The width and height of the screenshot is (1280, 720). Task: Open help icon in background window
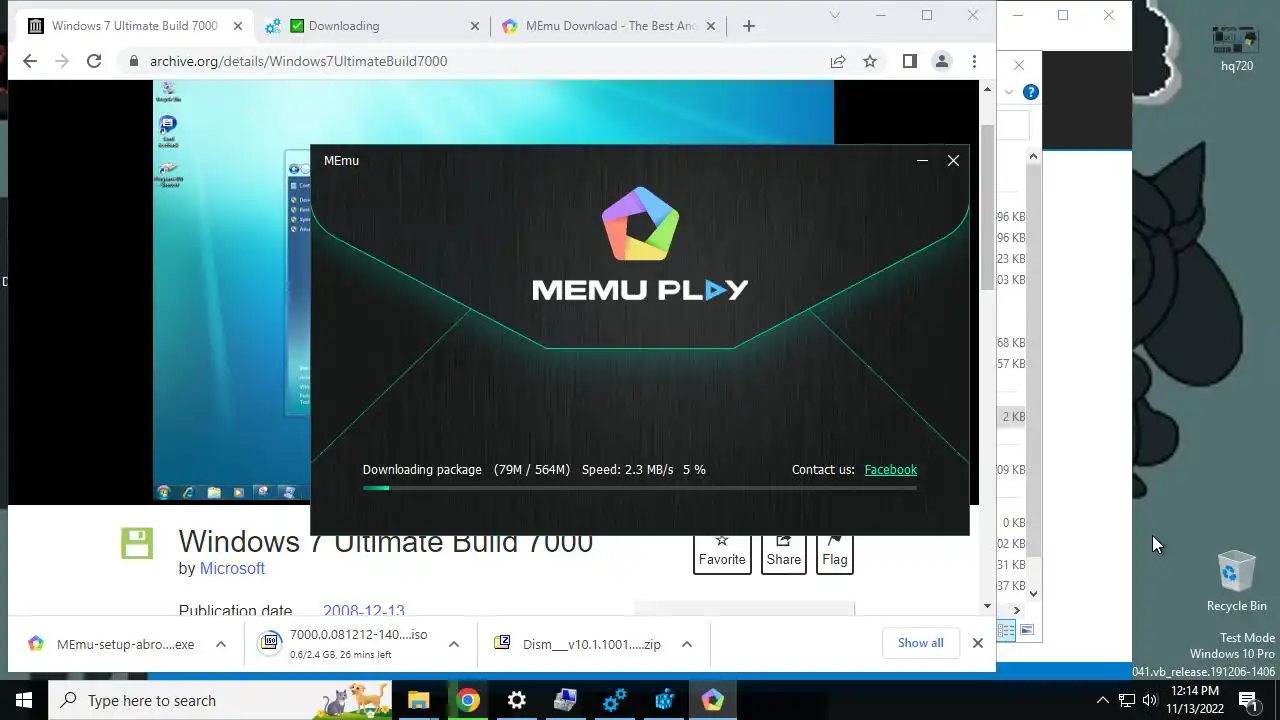coord(1031,92)
